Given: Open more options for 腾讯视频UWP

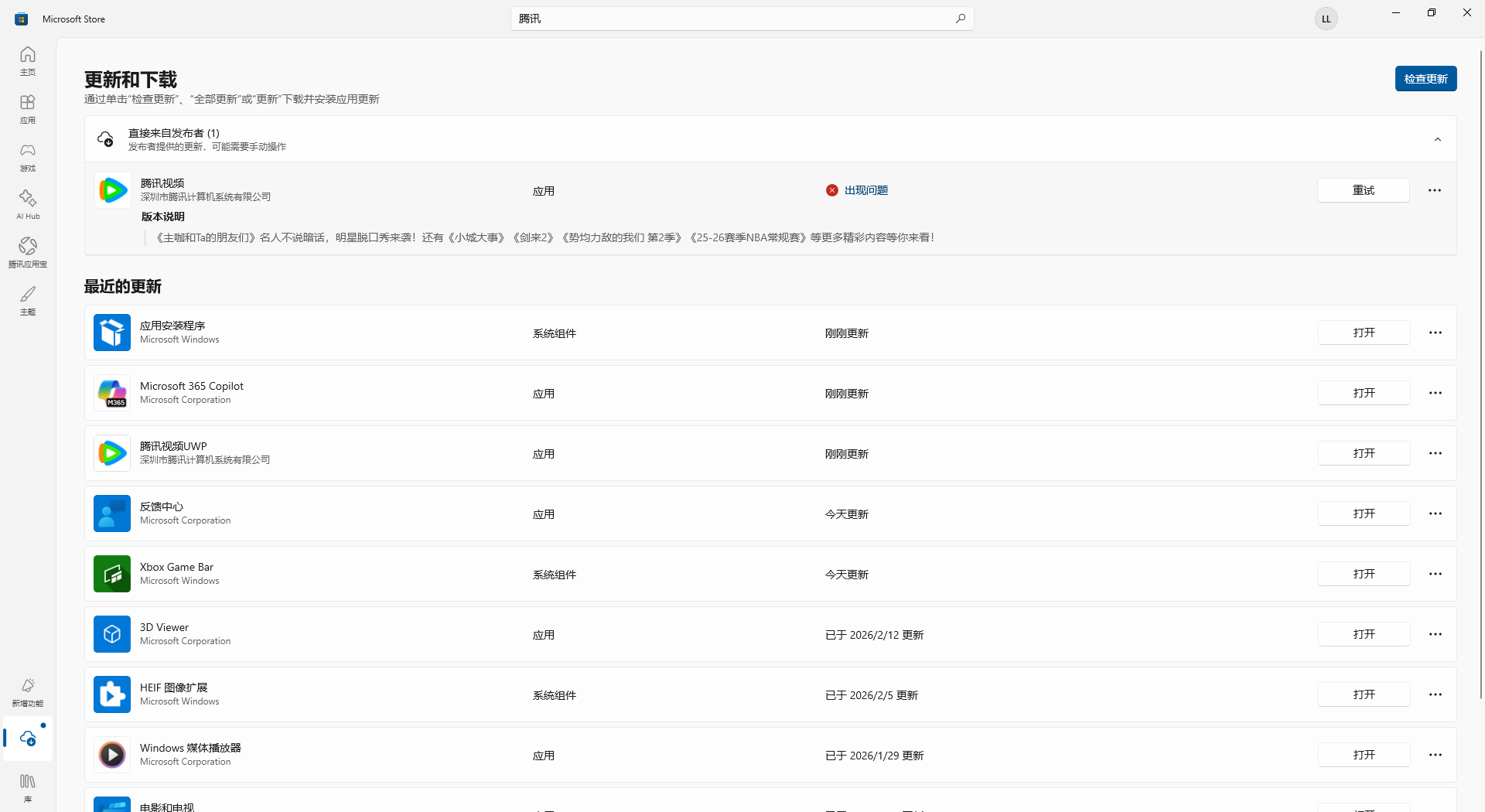Looking at the screenshot, I should tap(1435, 453).
